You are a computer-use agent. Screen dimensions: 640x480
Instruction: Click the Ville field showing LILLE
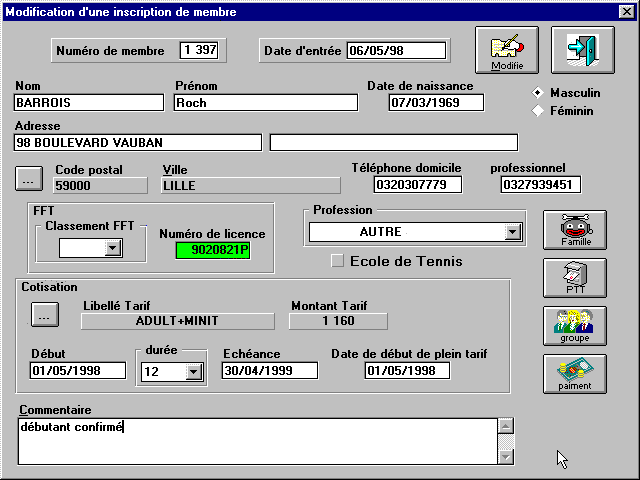pos(251,185)
